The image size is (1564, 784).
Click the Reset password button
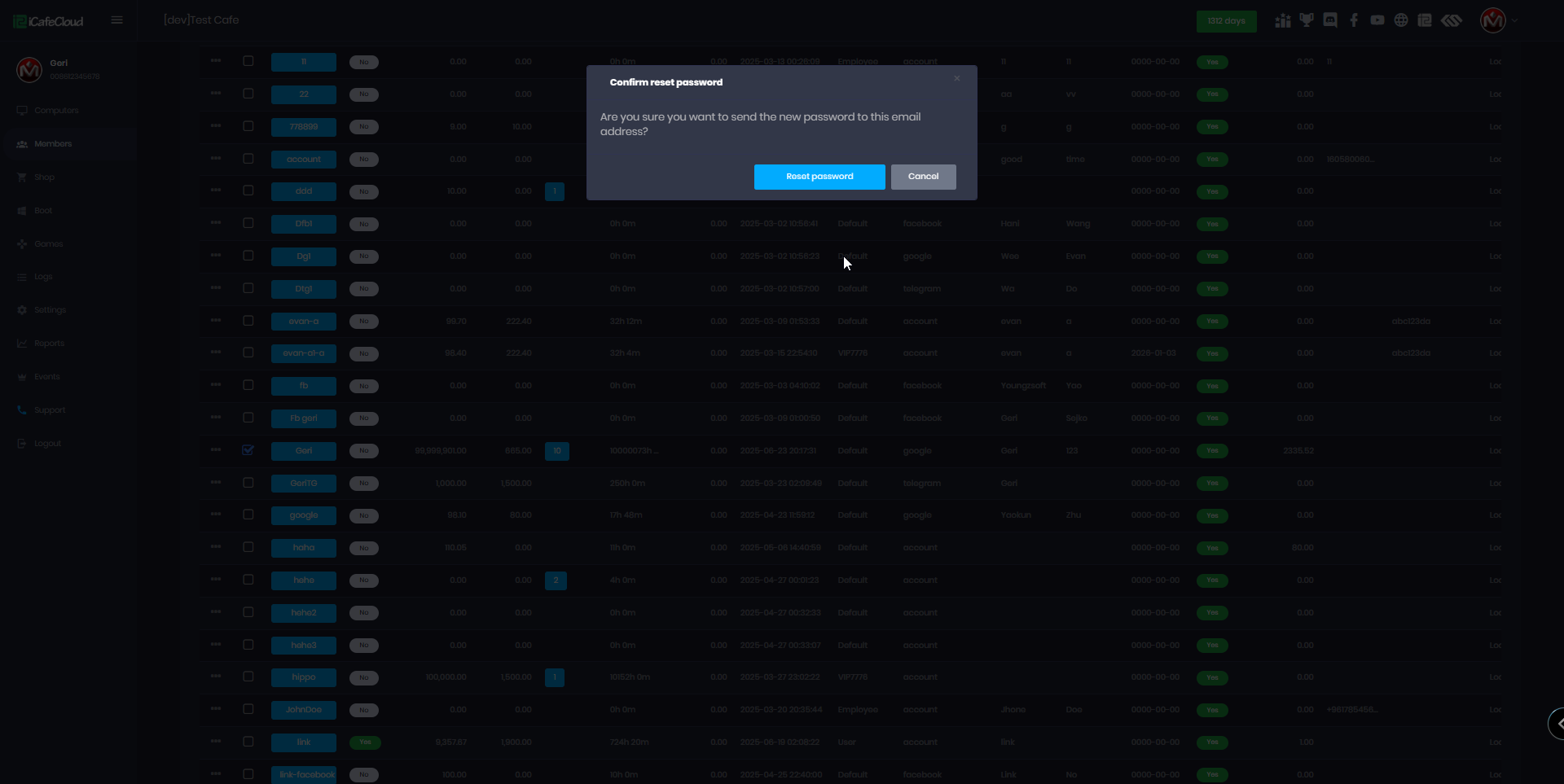point(819,177)
